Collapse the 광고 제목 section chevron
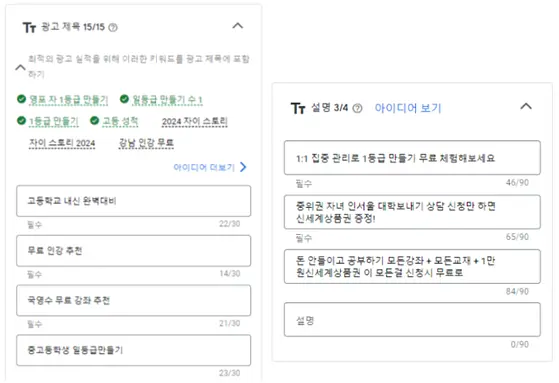The height and width of the screenshot is (383, 559). coord(238,26)
